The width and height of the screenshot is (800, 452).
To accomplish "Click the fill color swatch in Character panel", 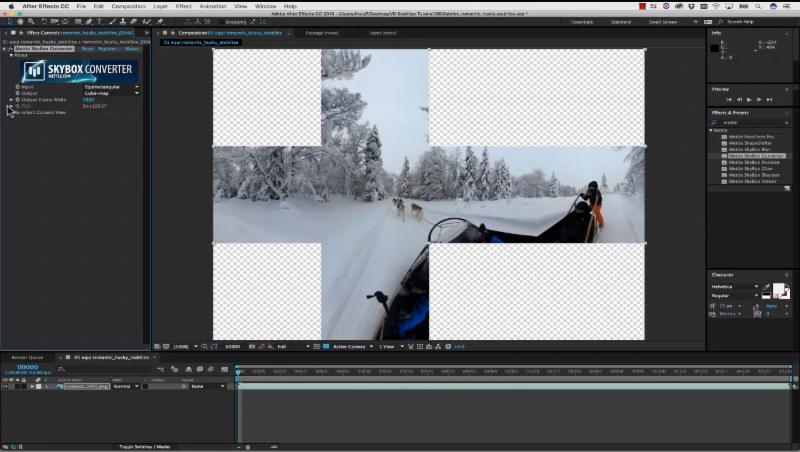I will (x=778, y=288).
